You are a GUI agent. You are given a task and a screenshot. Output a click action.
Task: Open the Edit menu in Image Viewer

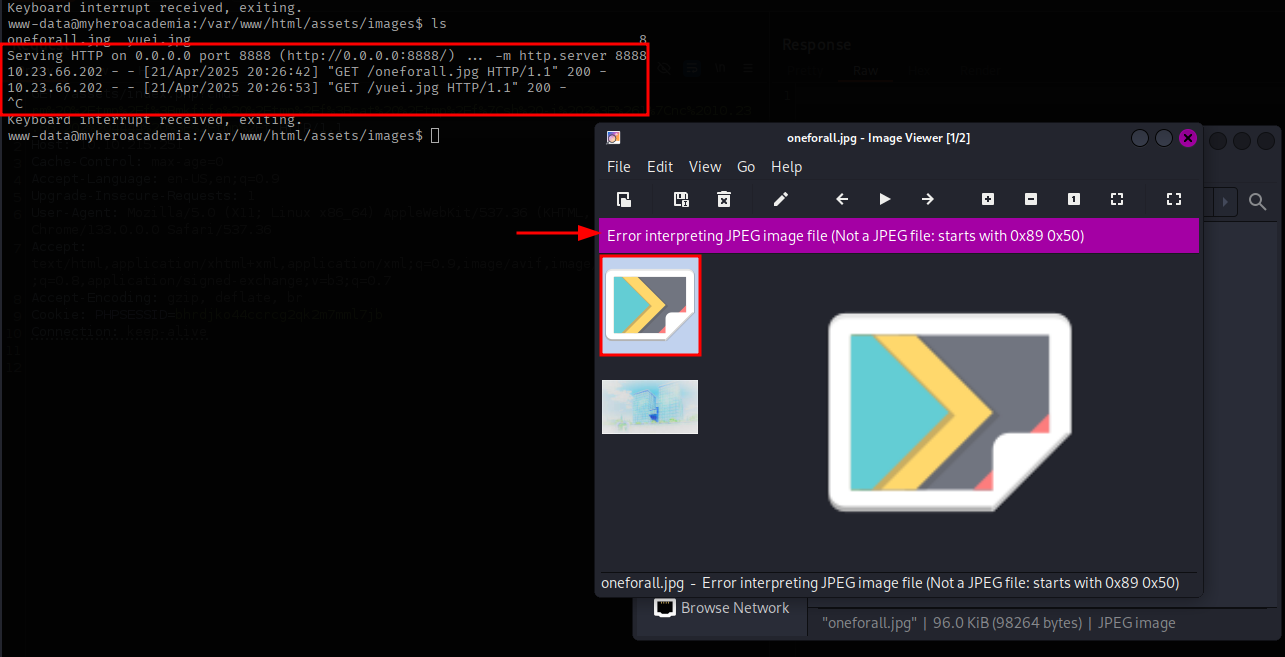point(660,167)
